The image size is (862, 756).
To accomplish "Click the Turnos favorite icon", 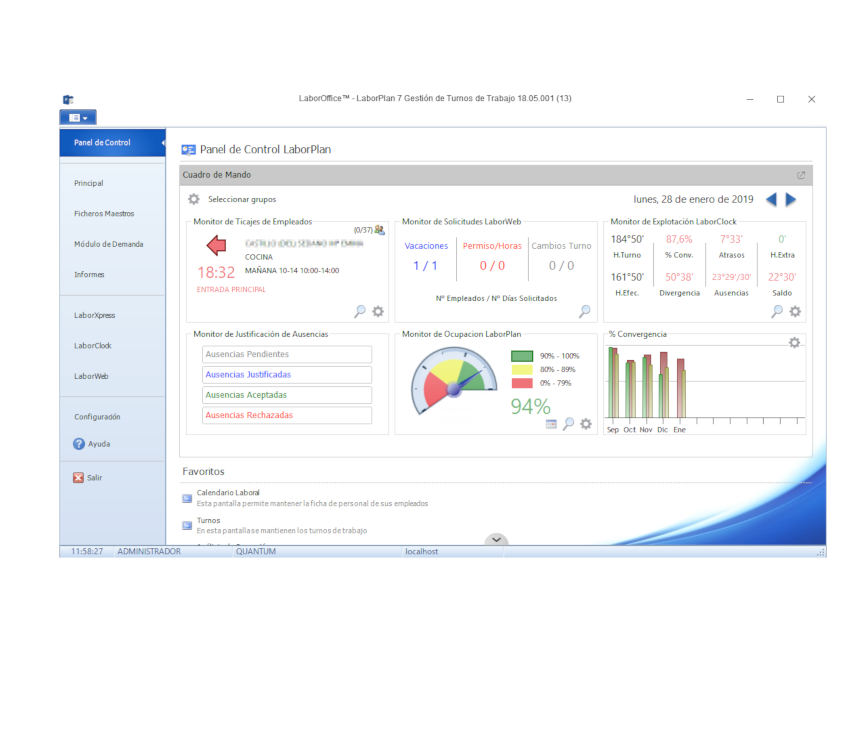I will 187,526.
